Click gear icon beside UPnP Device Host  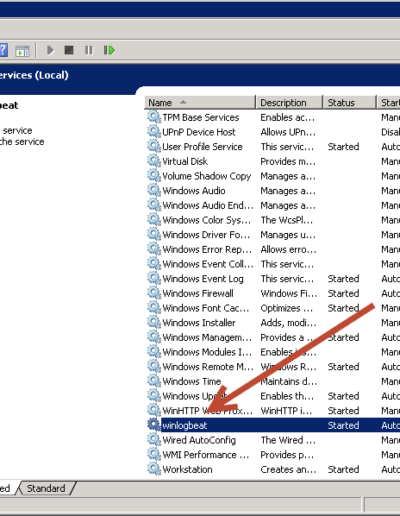(x=154, y=131)
